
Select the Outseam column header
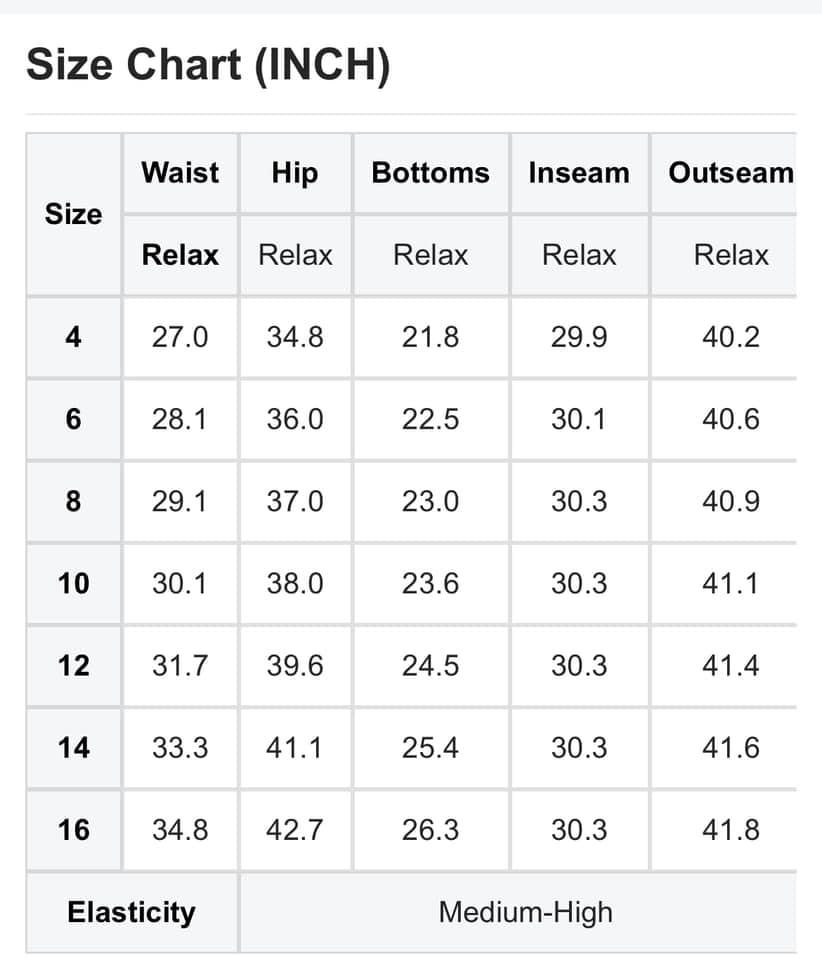tap(730, 172)
